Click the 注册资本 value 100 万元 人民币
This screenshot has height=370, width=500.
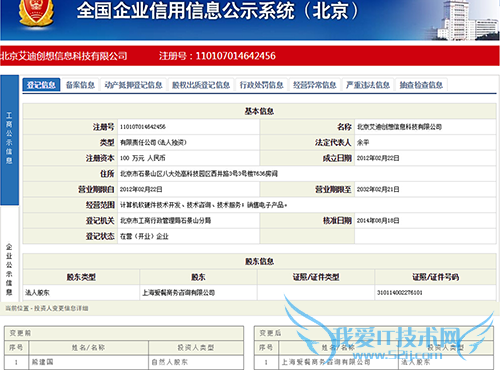143,158
